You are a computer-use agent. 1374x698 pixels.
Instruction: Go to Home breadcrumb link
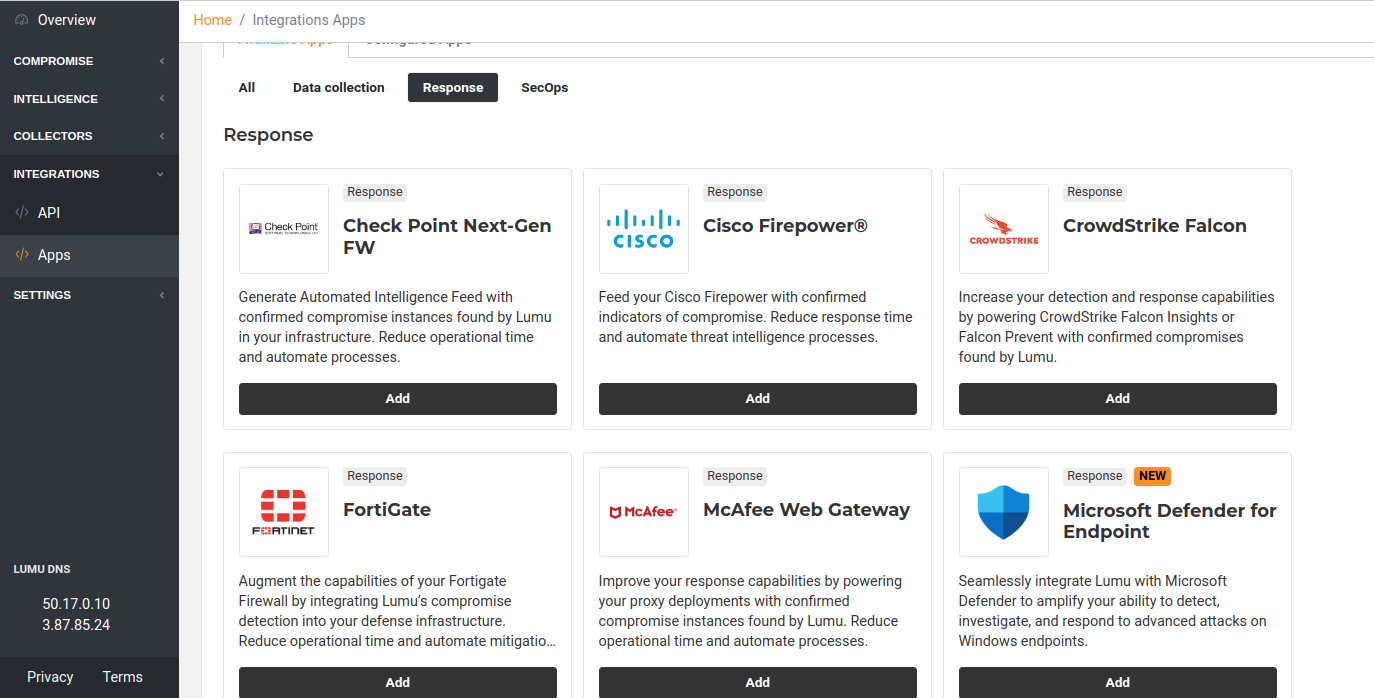click(x=212, y=20)
